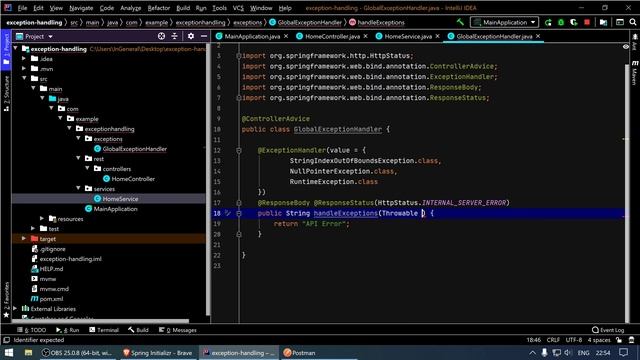Open the Terminal tool window
Viewport: 640px width, 360px height.
tap(104, 330)
